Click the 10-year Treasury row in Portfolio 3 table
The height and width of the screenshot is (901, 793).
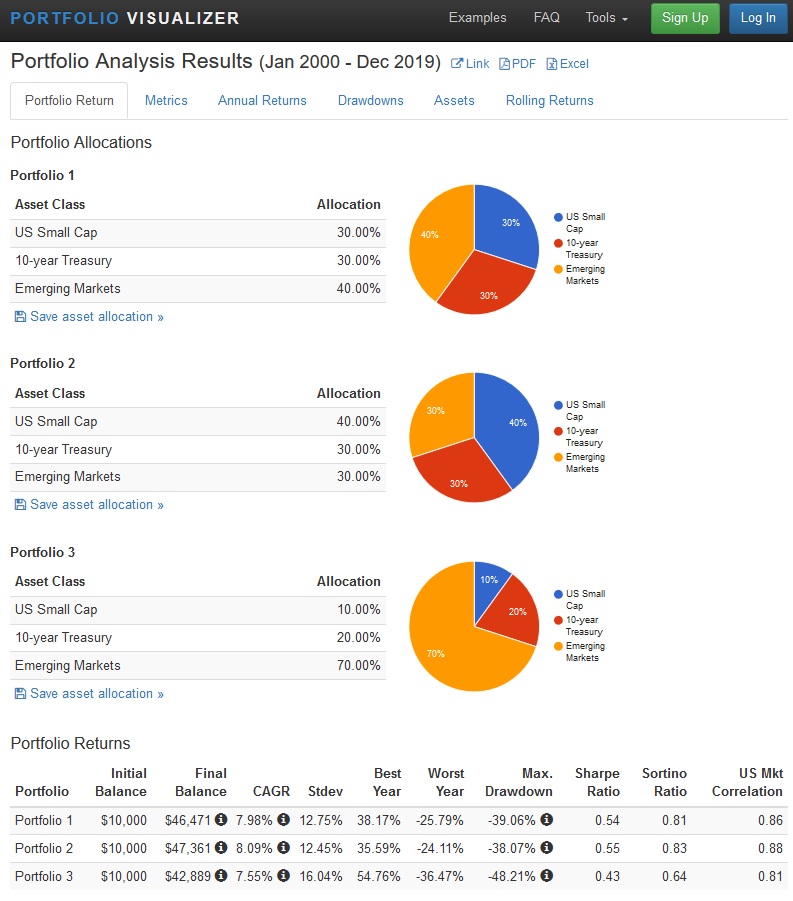pyautogui.click(x=198, y=638)
